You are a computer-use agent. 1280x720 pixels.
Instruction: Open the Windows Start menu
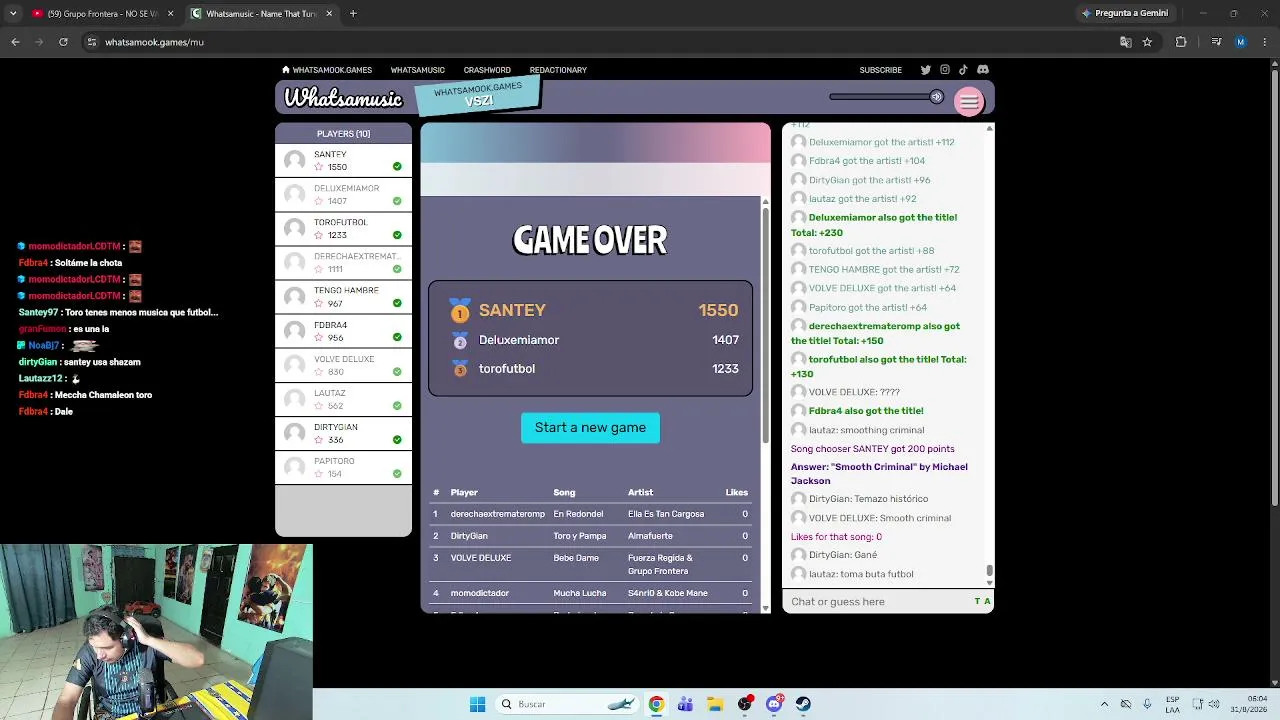pos(477,704)
